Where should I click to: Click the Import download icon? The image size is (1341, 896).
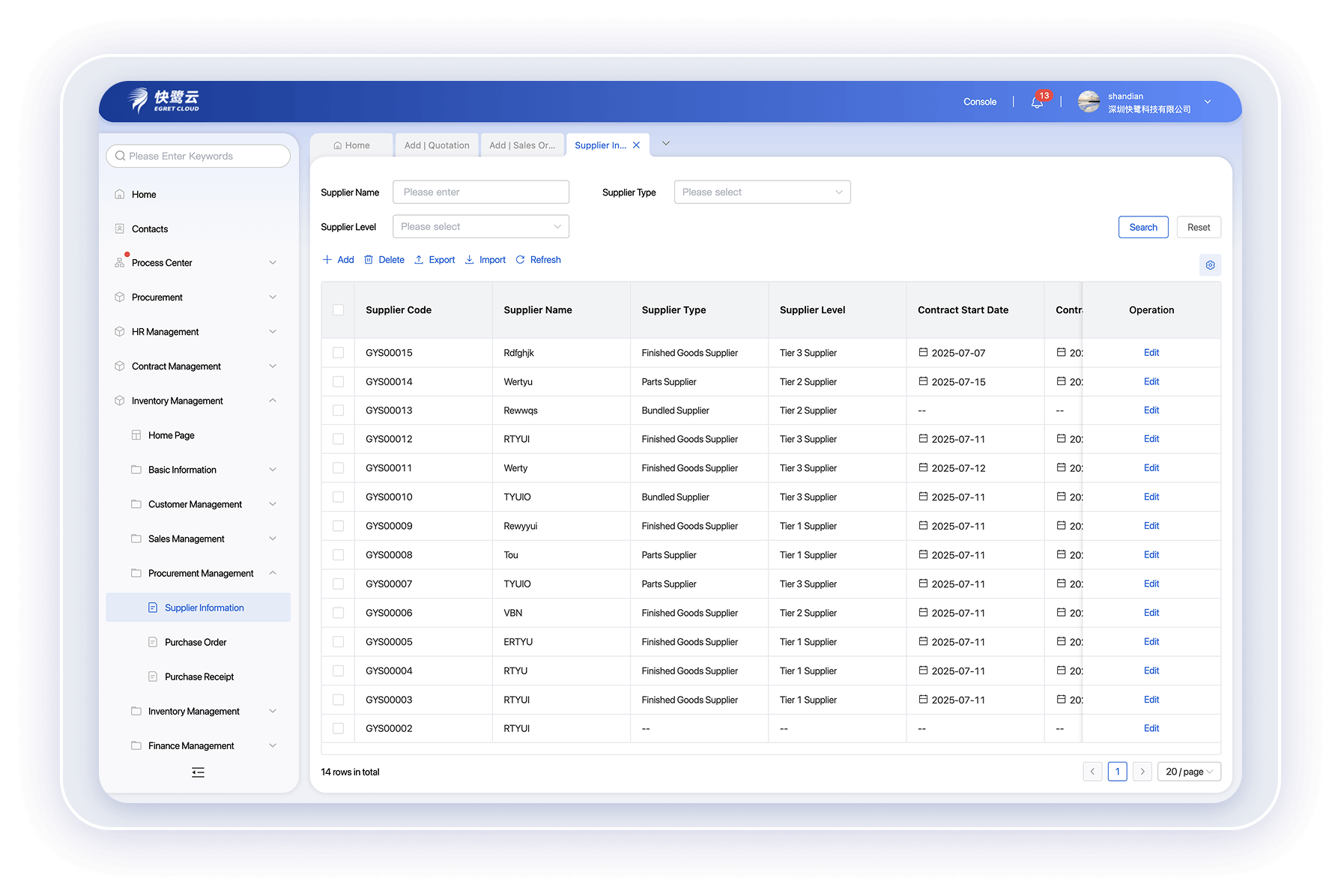[x=470, y=260]
